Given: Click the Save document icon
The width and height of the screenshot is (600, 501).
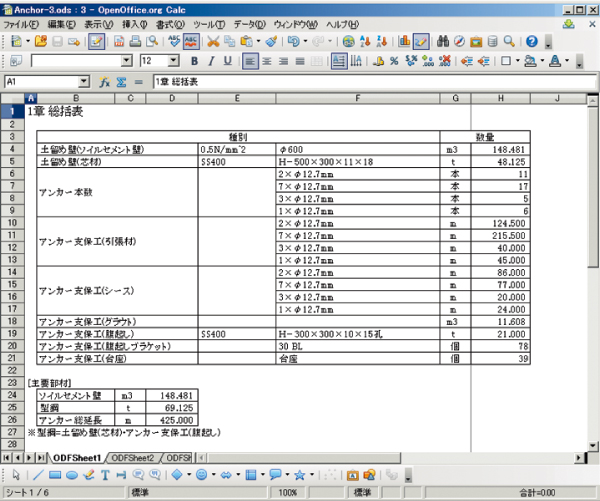Looking at the screenshot, I should tap(57, 42).
